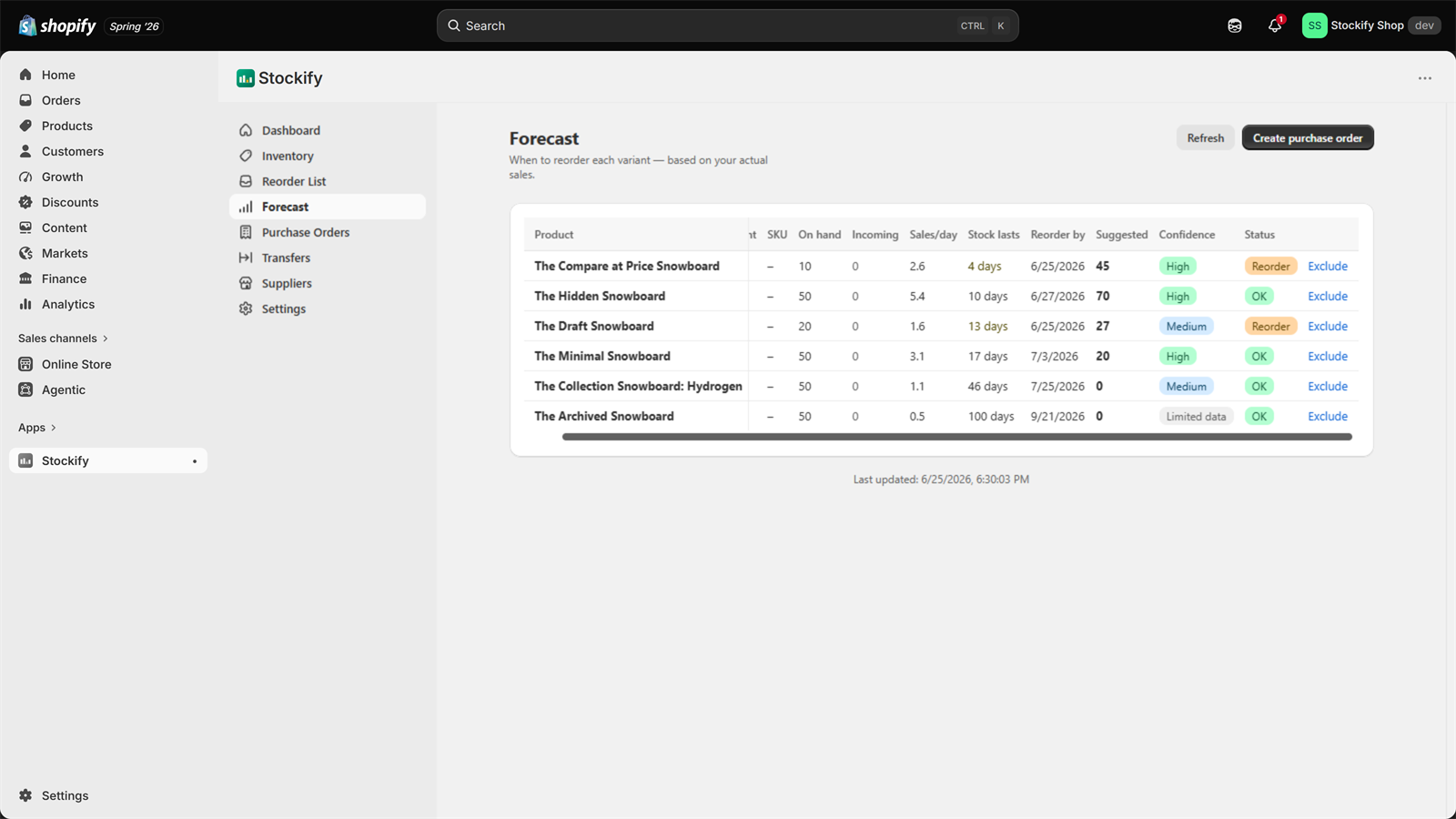This screenshot has width=1456, height=819.
Task: Click the Orders icon in sidebar
Action: tap(25, 100)
